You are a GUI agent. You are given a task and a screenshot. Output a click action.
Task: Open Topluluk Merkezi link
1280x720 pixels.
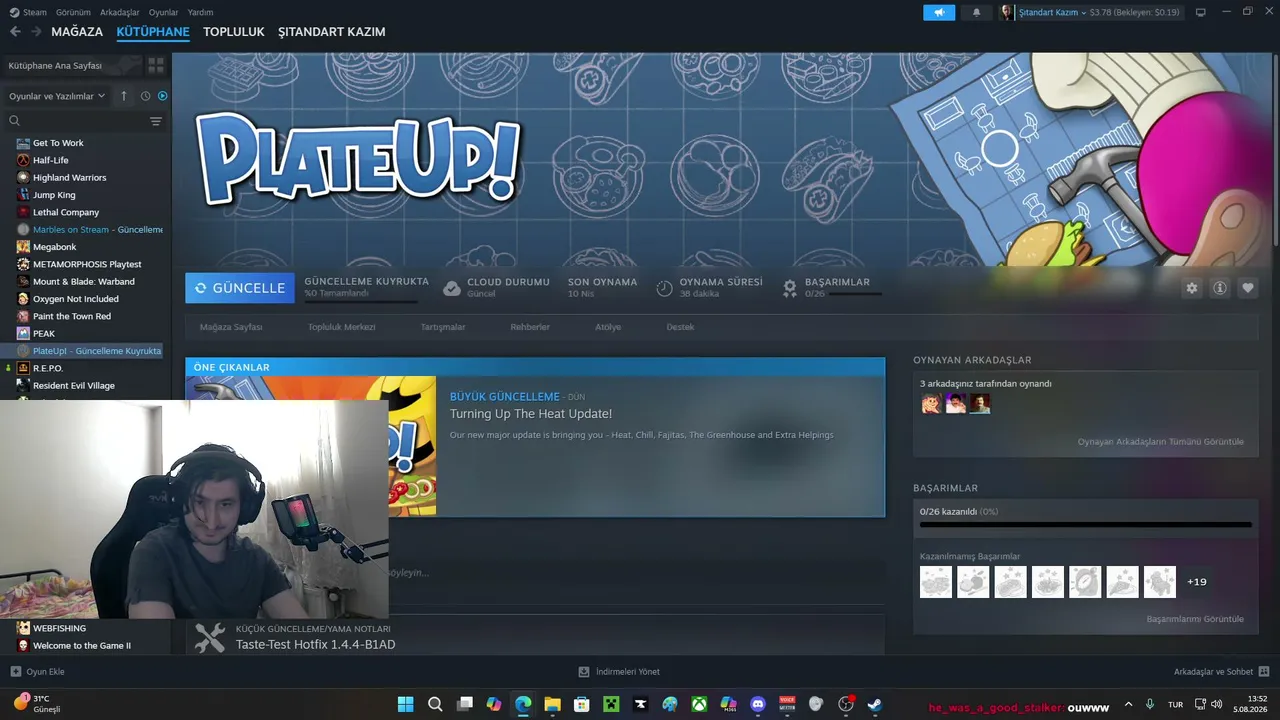click(342, 327)
